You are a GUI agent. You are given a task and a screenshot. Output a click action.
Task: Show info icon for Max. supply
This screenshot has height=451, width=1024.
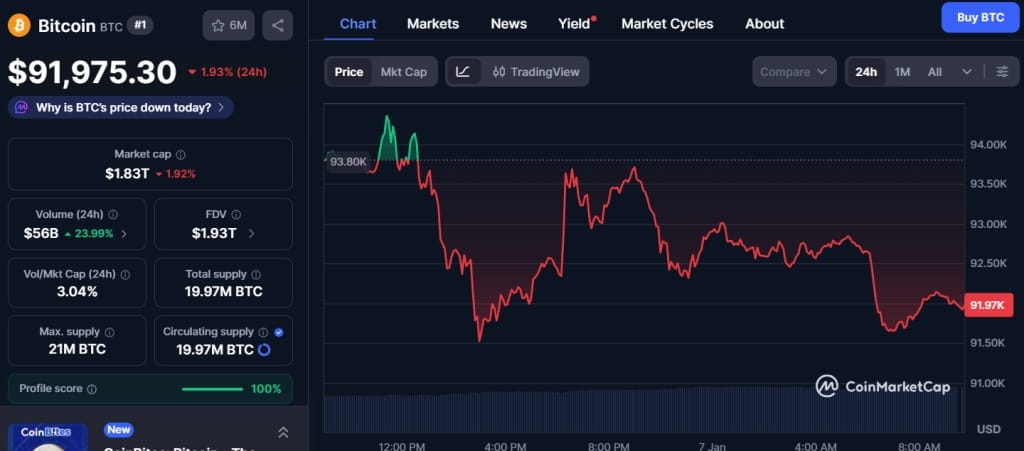[110, 332]
